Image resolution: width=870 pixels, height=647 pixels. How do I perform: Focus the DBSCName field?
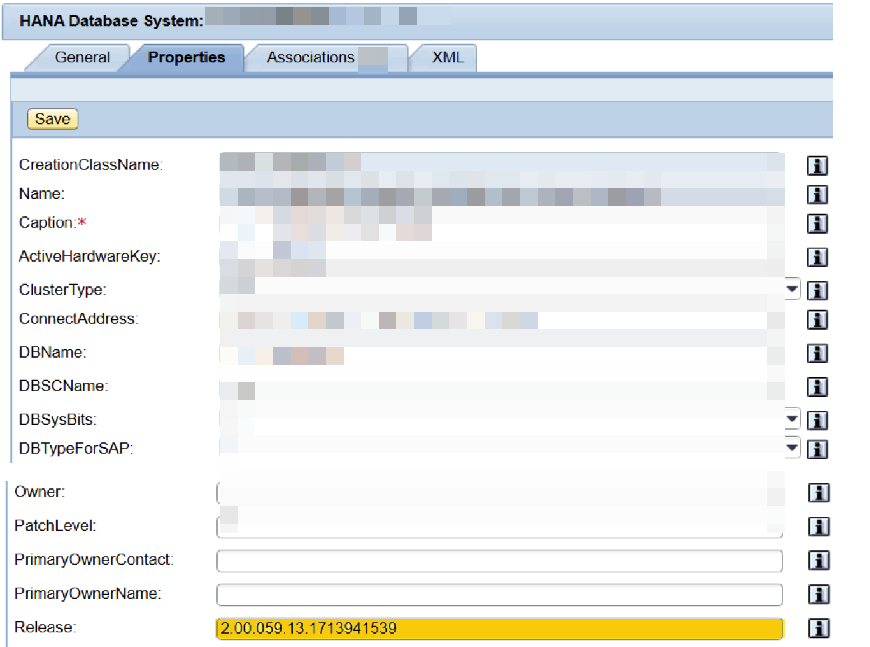(502, 387)
